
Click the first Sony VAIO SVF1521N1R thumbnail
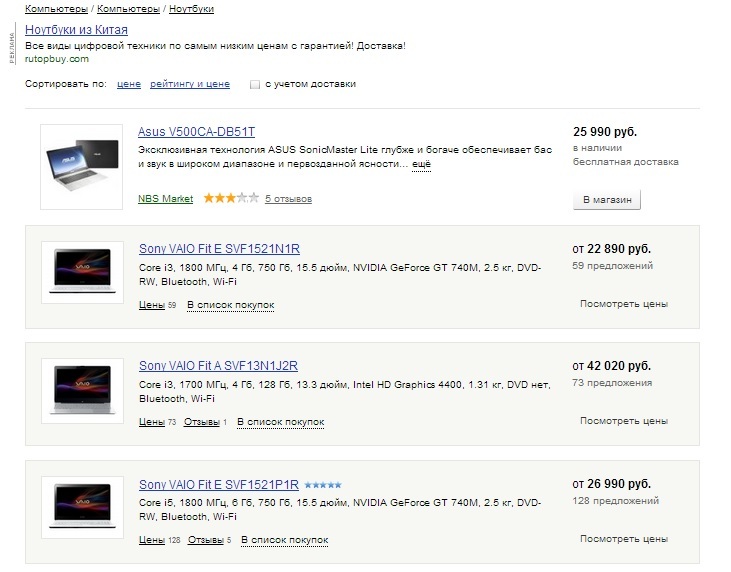(82, 271)
